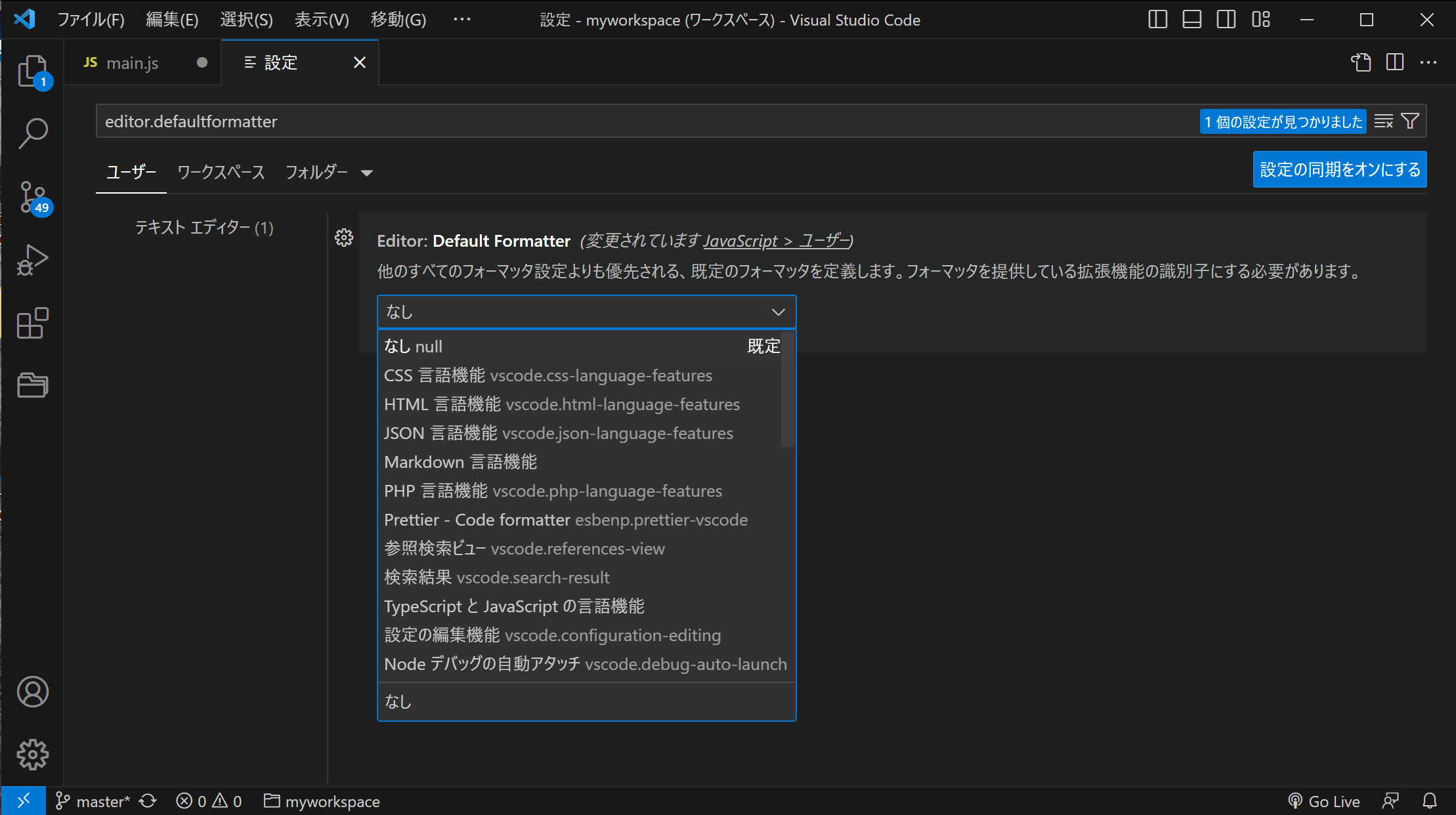Image resolution: width=1456 pixels, height=815 pixels.
Task: Open Run and Debug view
Action: (x=33, y=260)
